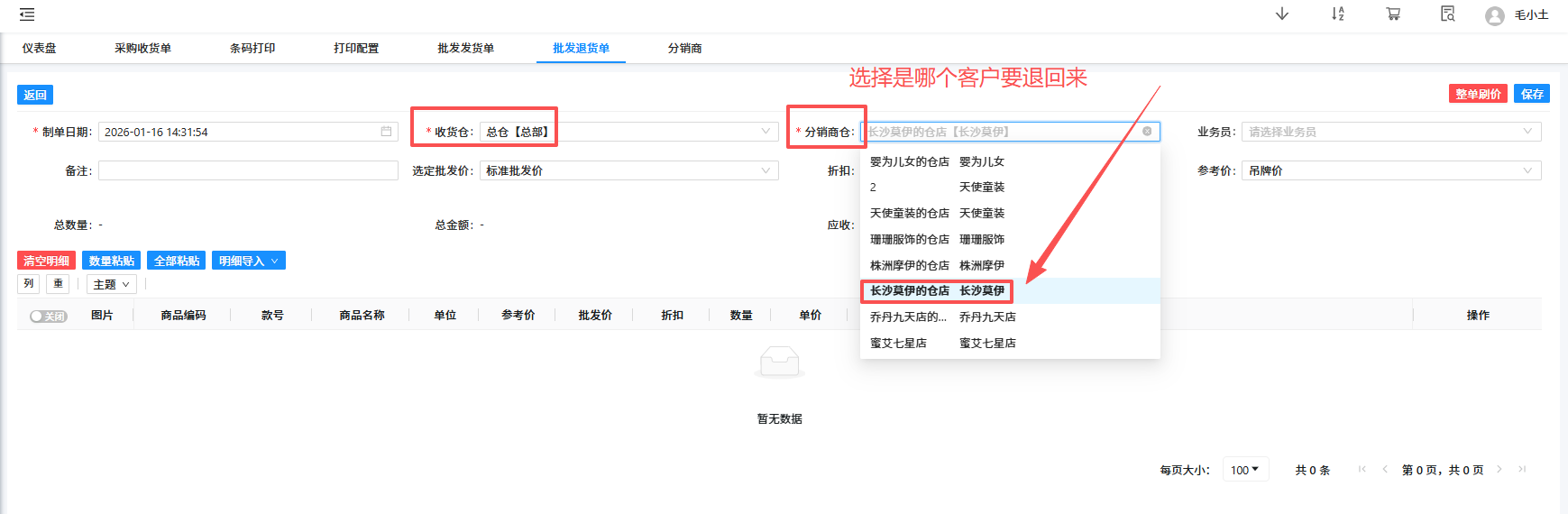
Task: Select 株洲摩伊的仓店 option
Action: click(1010, 265)
